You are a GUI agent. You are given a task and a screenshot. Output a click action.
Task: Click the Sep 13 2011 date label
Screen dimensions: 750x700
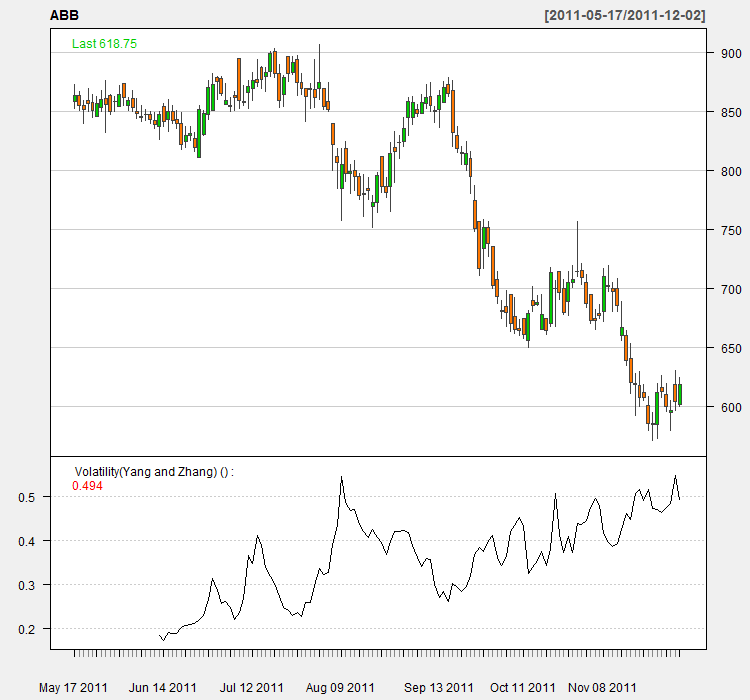click(439, 688)
